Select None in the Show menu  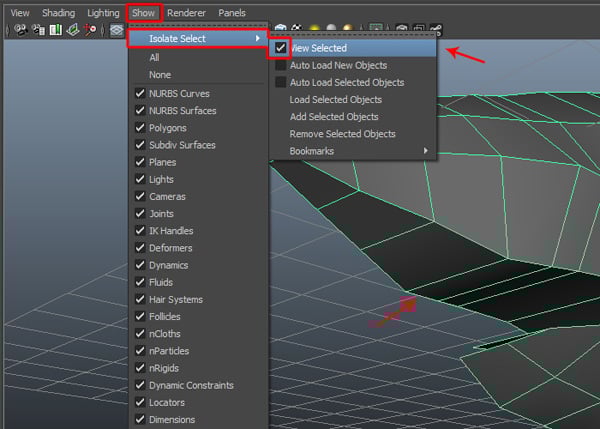[x=159, y=74]
